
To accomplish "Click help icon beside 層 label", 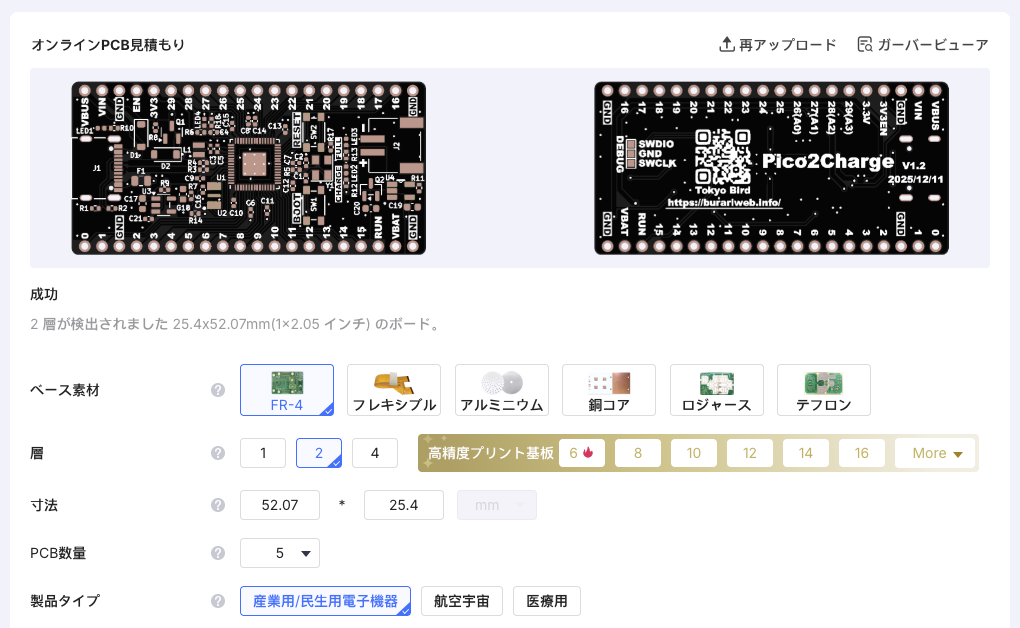I will coord(218,453).
